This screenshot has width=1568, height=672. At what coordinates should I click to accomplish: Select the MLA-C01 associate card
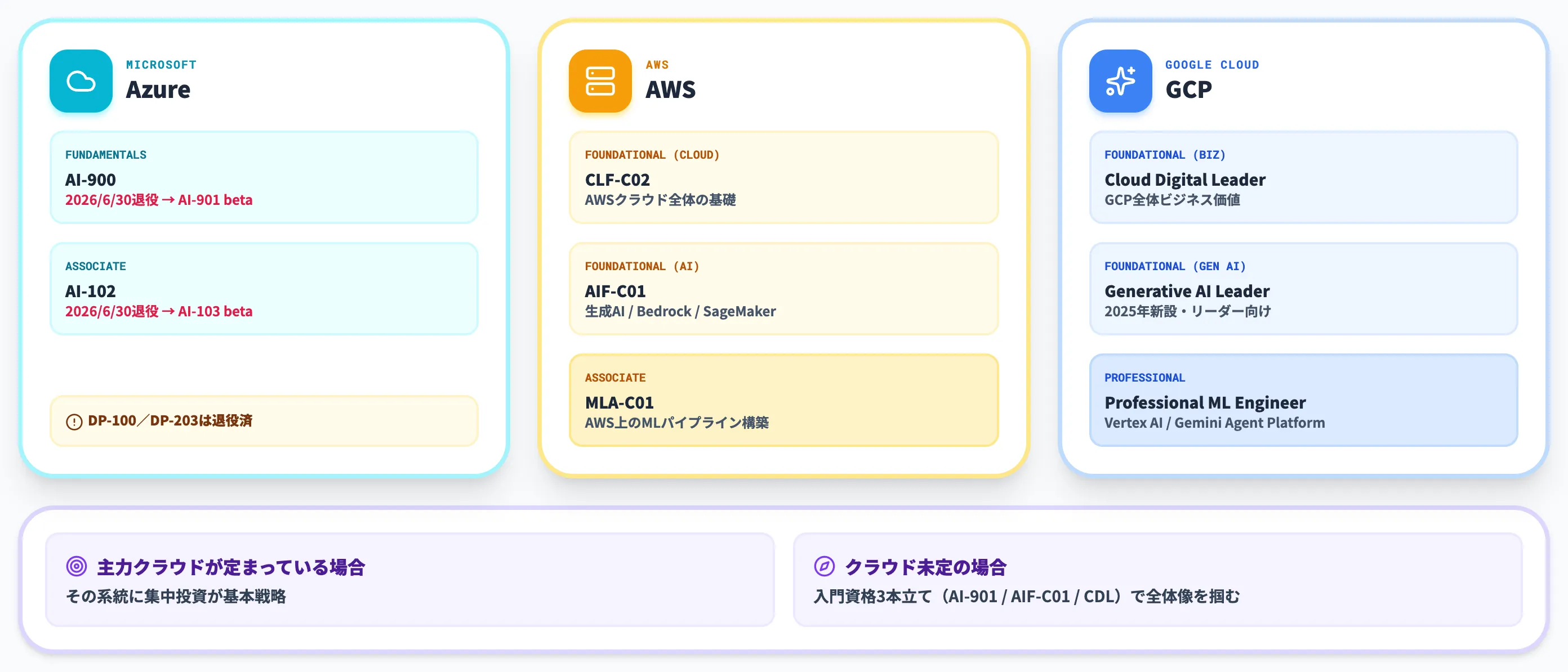pos(783,400)
